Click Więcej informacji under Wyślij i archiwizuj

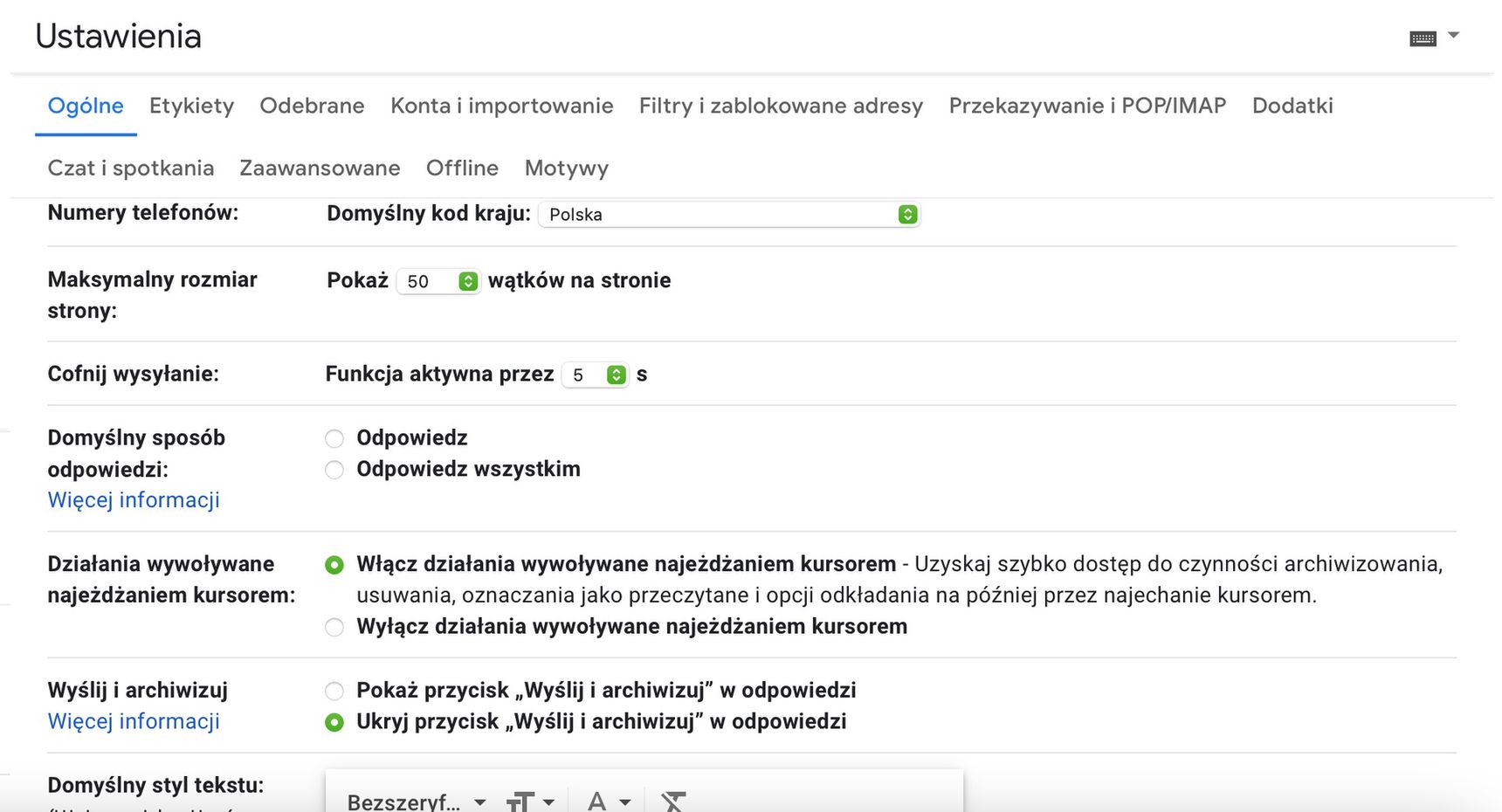134,721
